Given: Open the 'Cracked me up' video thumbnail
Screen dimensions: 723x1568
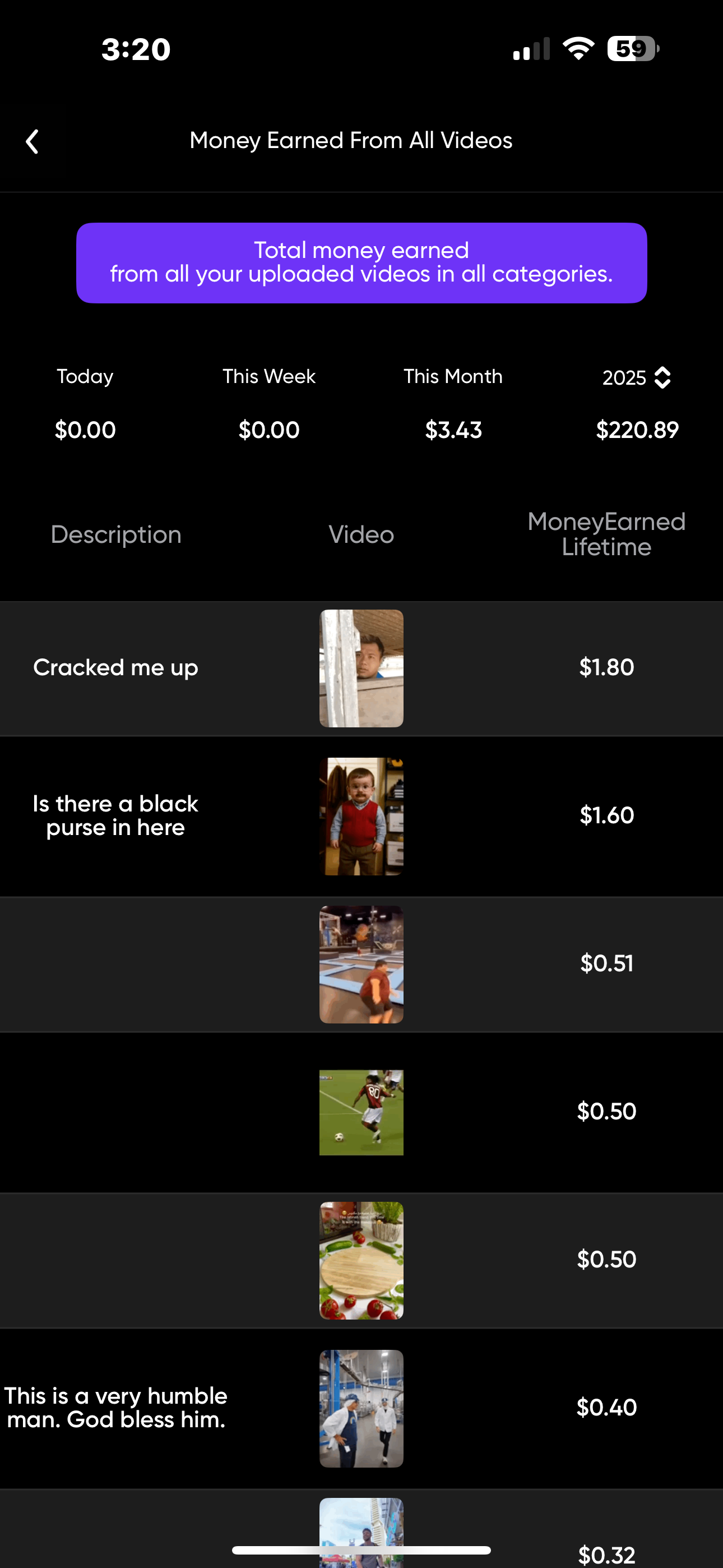Looking at the screenshot, I should pyautogui.click(x=361, y=668).
